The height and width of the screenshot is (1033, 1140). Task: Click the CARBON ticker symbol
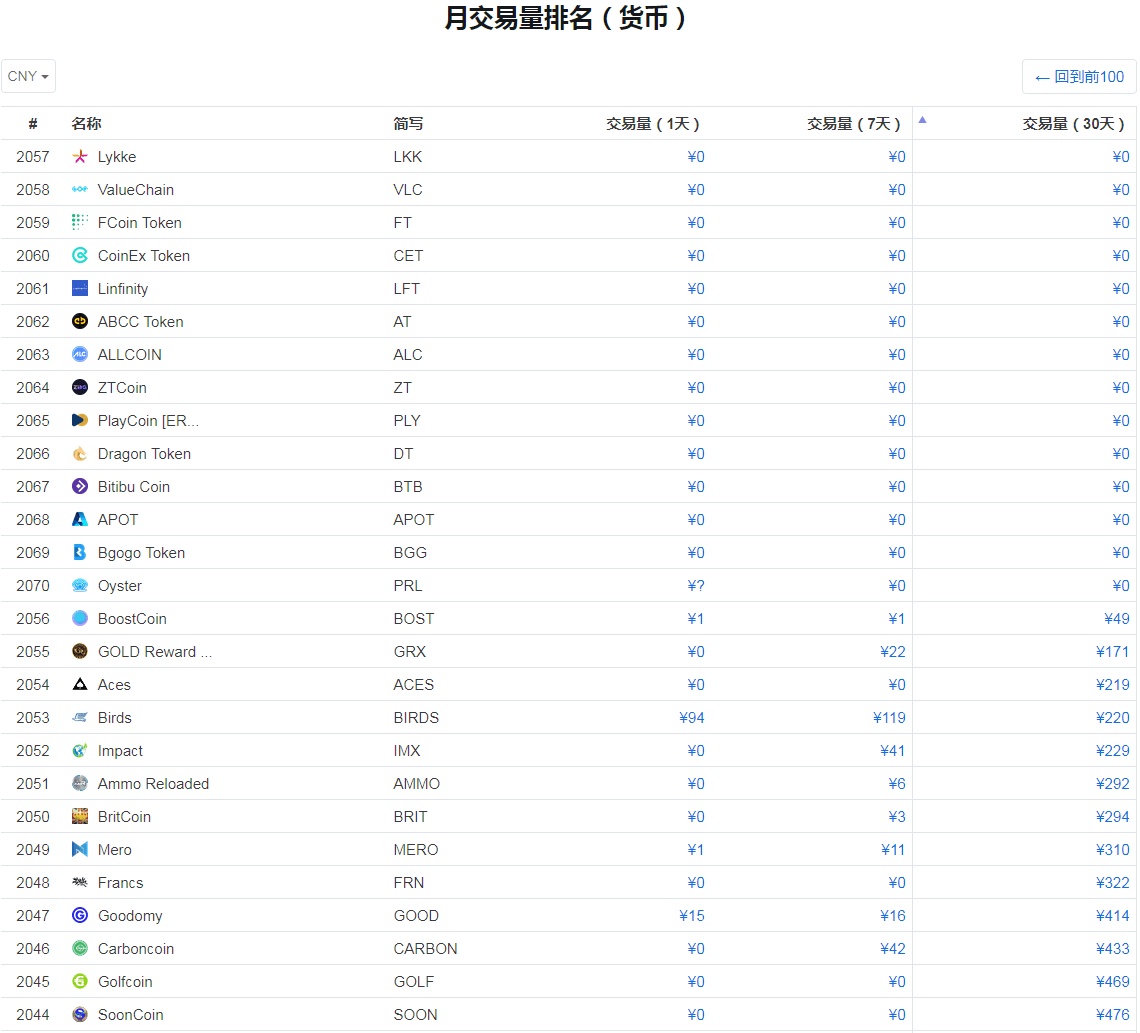coord(425,949)
